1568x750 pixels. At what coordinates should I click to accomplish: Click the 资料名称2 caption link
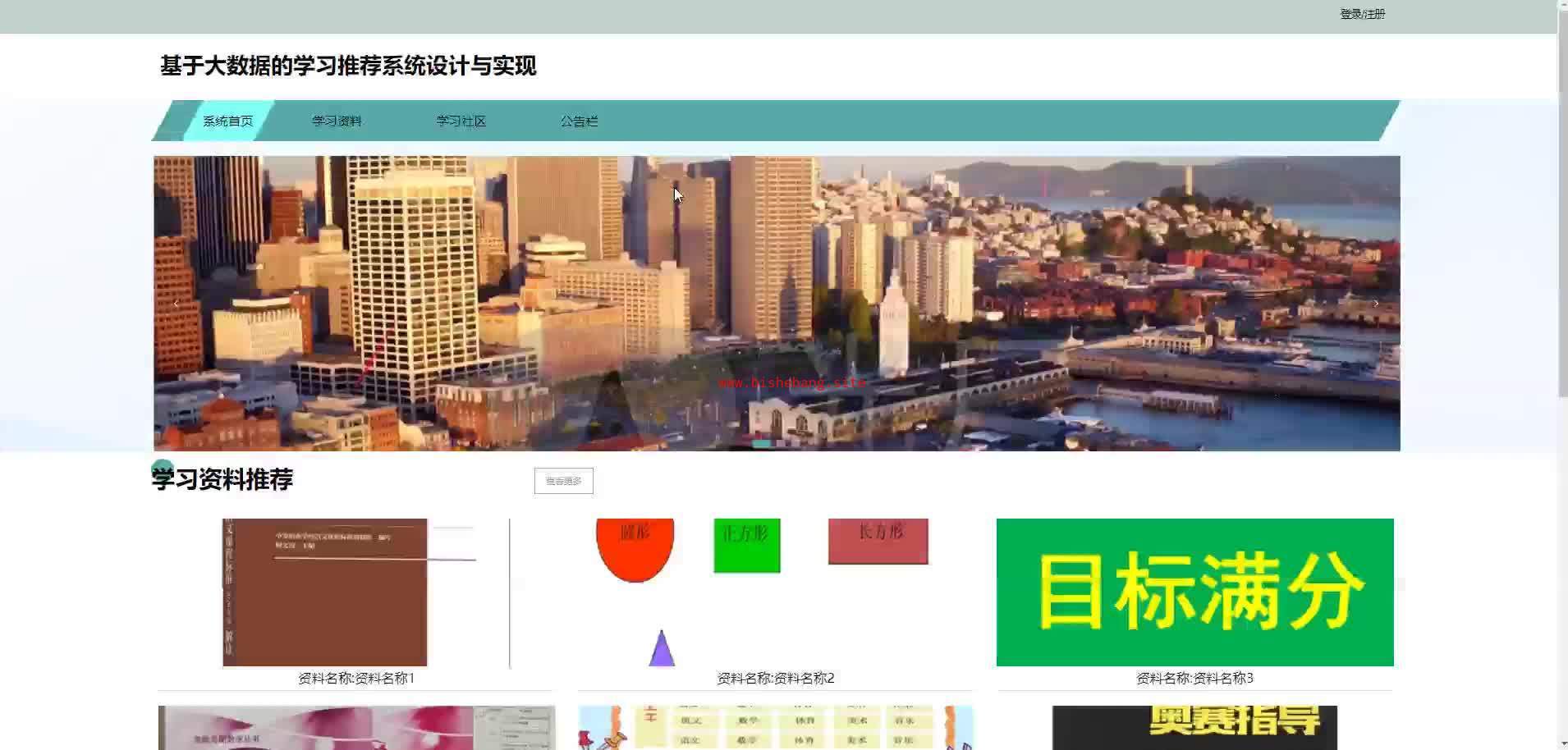coord(775,679)
